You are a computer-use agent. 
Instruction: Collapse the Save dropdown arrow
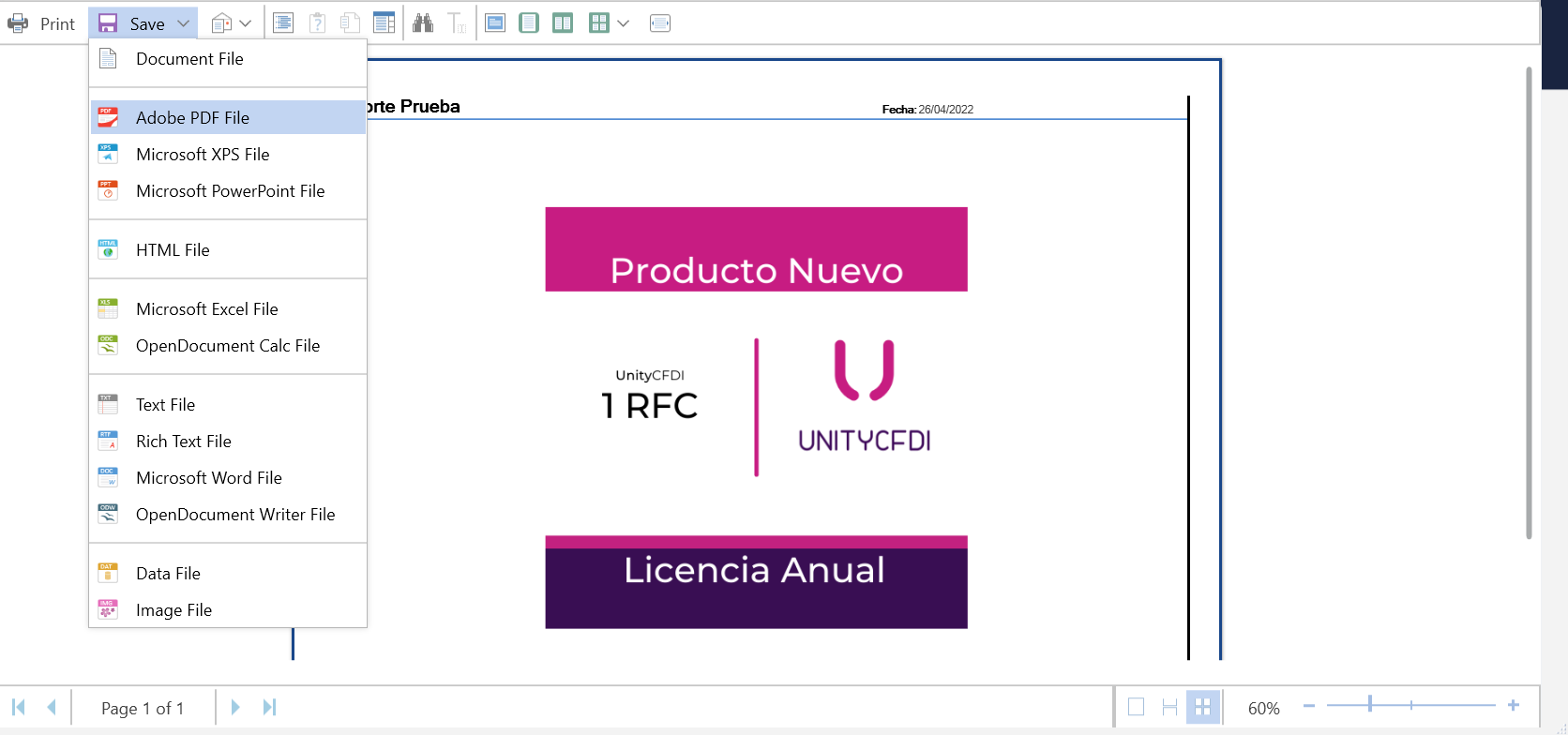(x=184, y=23)
